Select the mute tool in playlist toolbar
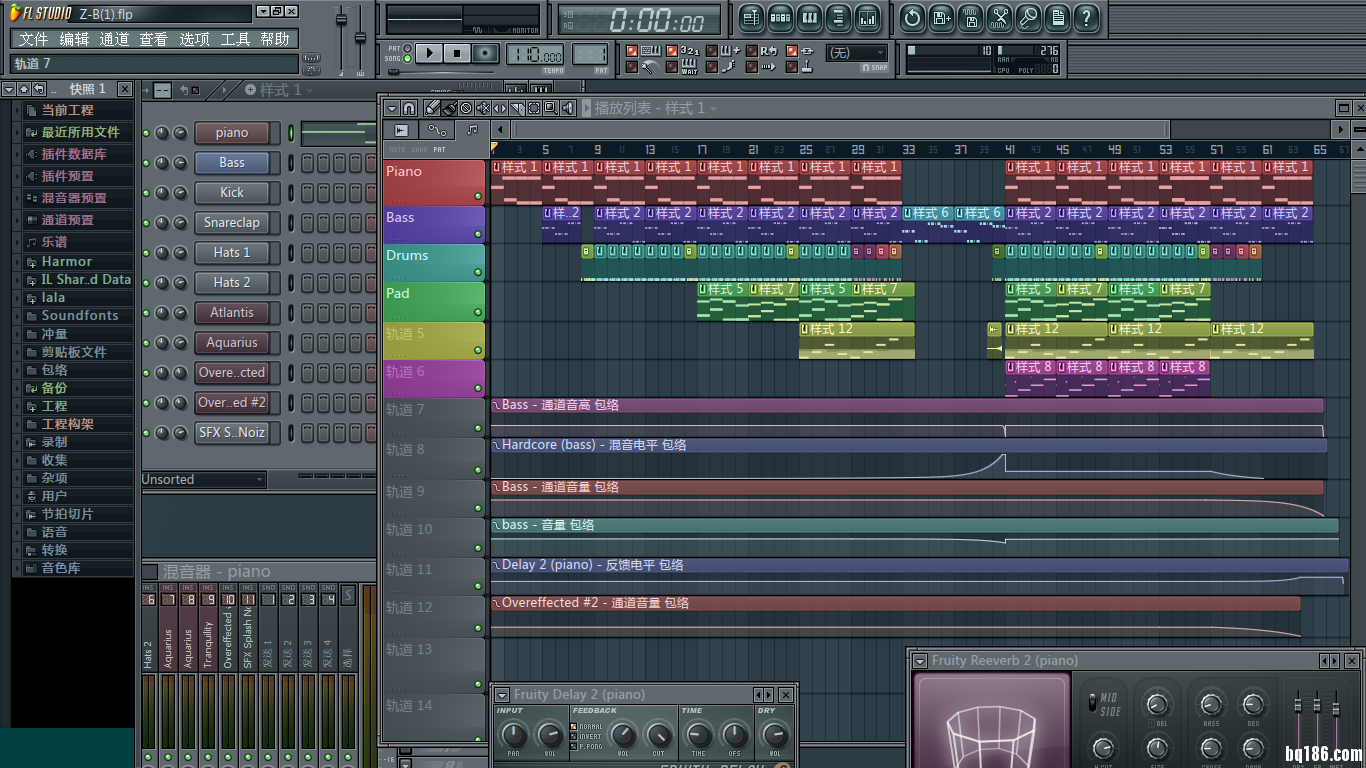This screenshot has width=1366, height=768. click(x=483, y=108)
